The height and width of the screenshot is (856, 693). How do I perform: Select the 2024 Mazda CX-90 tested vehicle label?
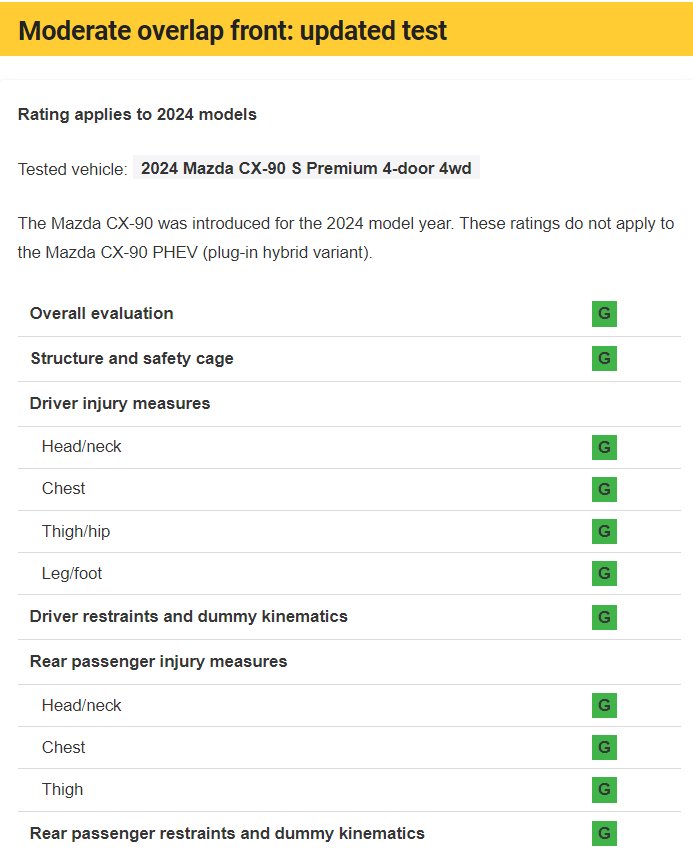pyautogui.click(x=306, y=168)
